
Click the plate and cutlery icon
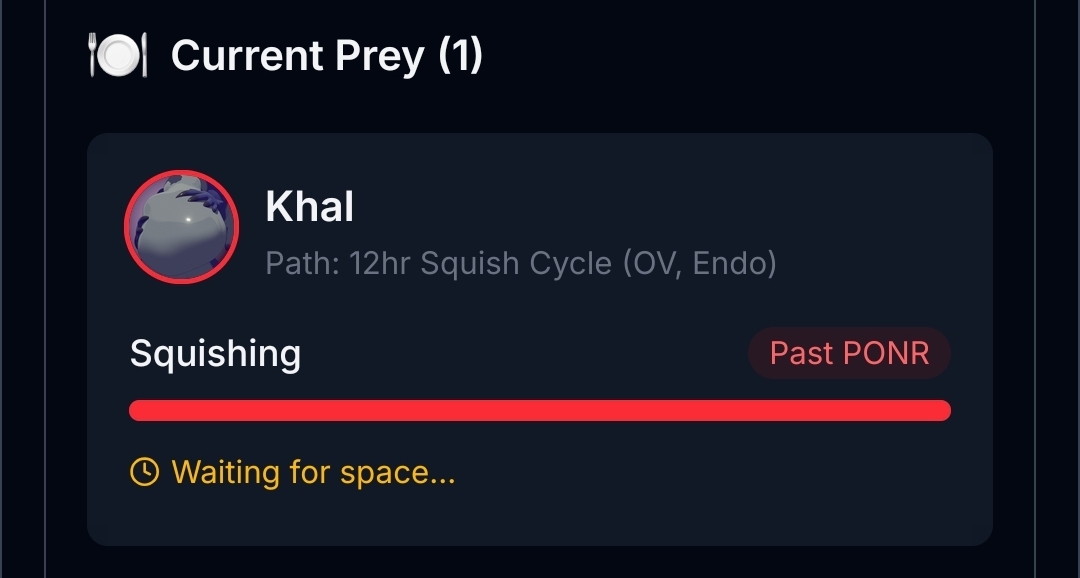118,56
